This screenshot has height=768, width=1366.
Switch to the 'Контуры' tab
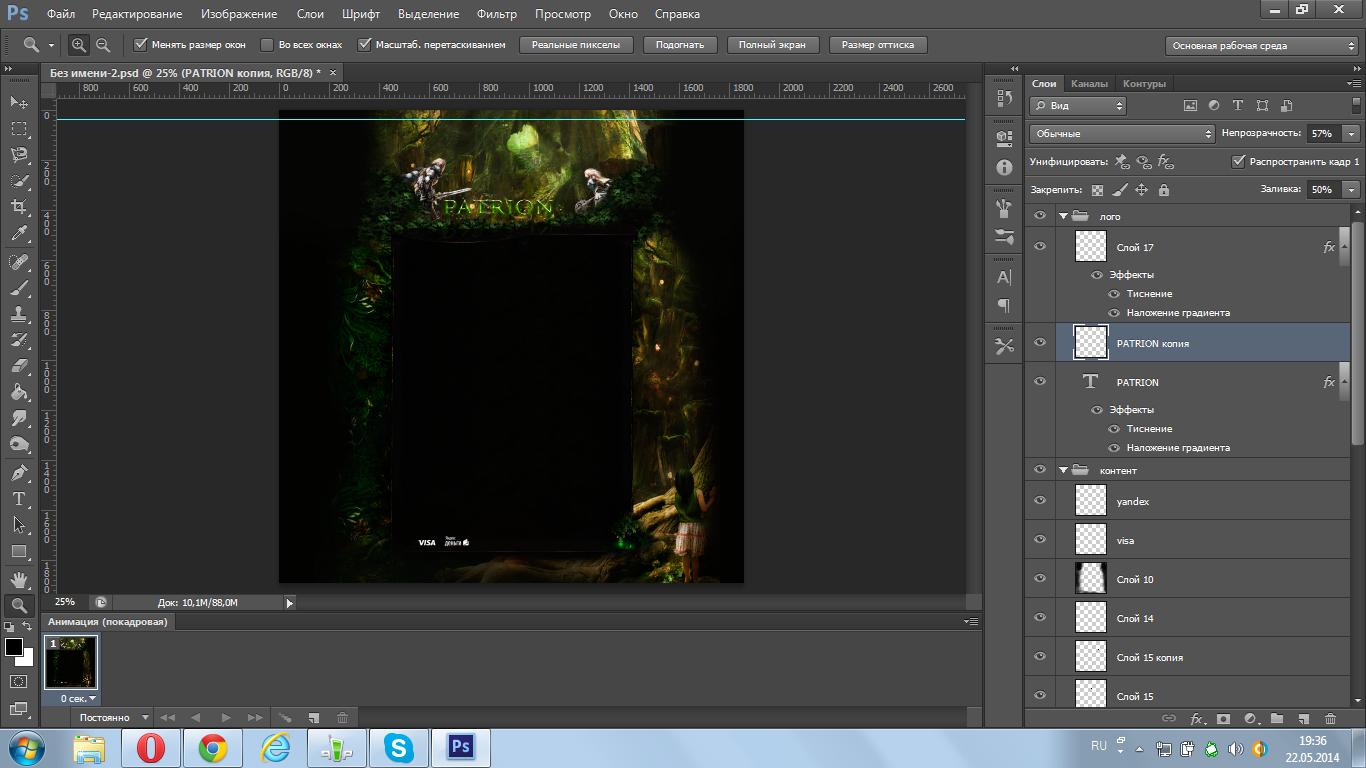pos(1145,84)
